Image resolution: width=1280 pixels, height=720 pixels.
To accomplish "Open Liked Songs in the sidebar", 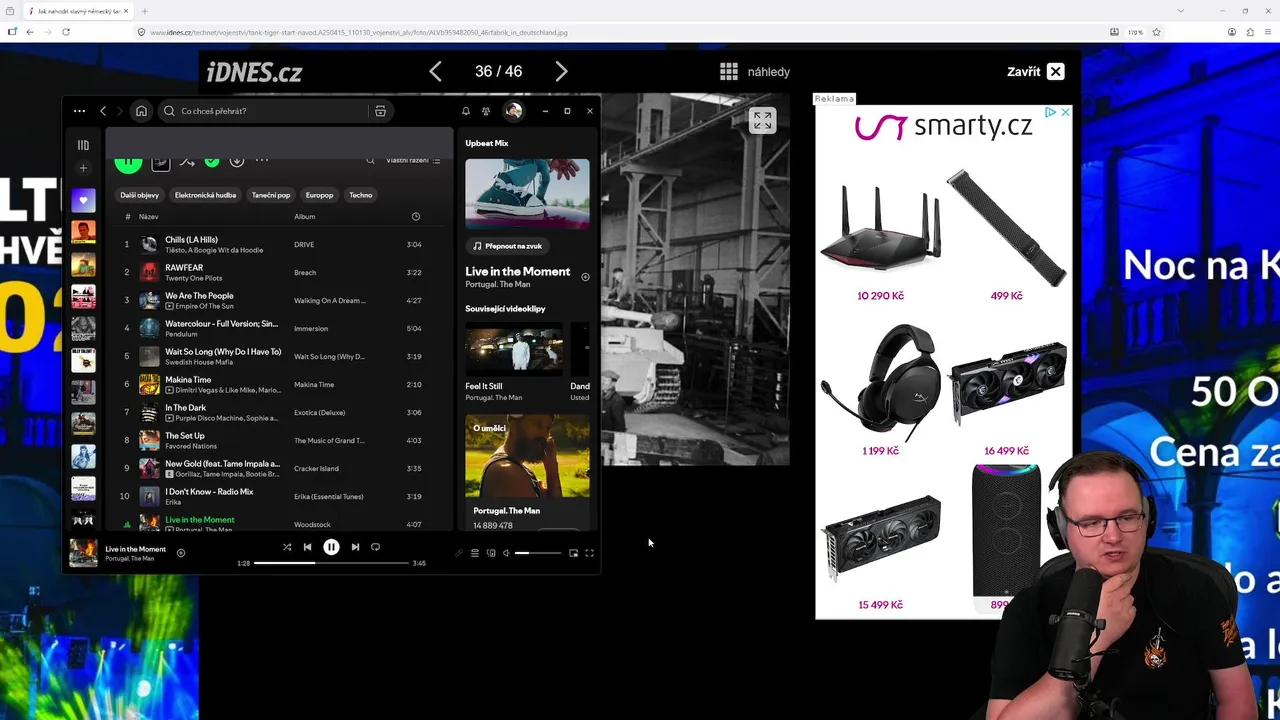I will (x=83, y=200).
